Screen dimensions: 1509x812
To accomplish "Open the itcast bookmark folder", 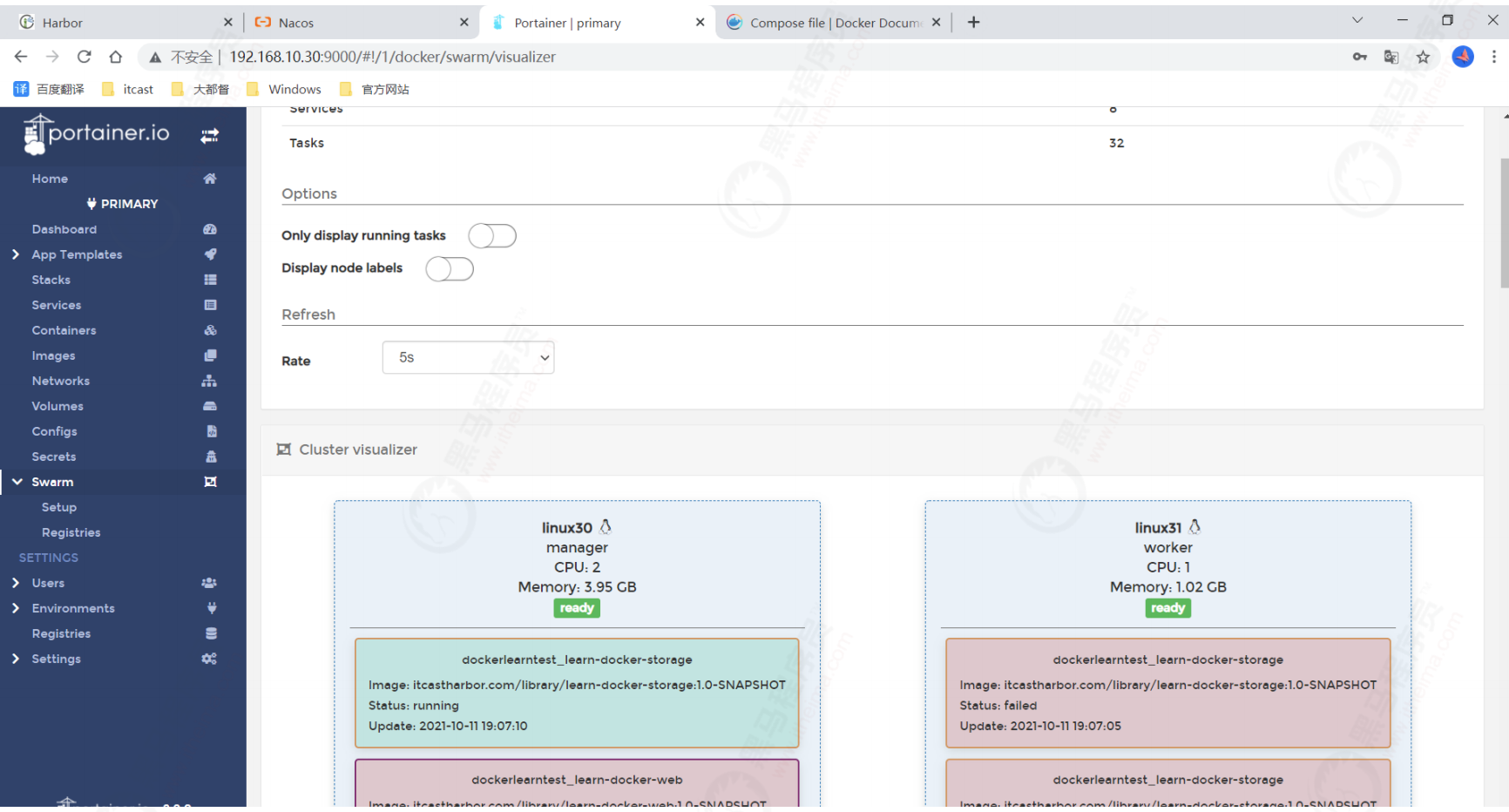I will coord(127,89).
